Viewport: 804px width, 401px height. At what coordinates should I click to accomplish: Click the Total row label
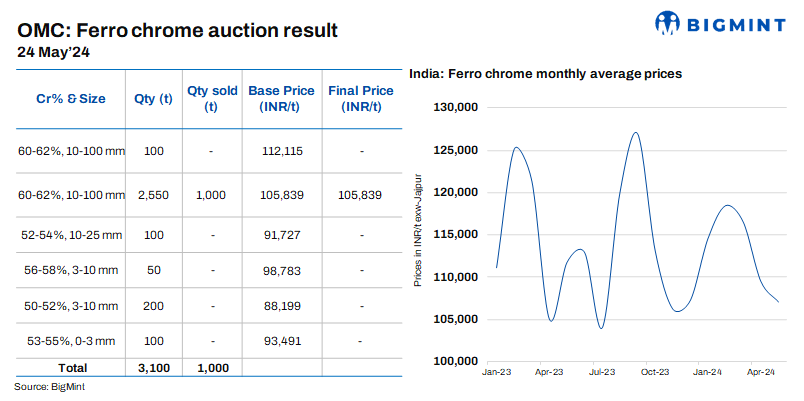[66, 368]
